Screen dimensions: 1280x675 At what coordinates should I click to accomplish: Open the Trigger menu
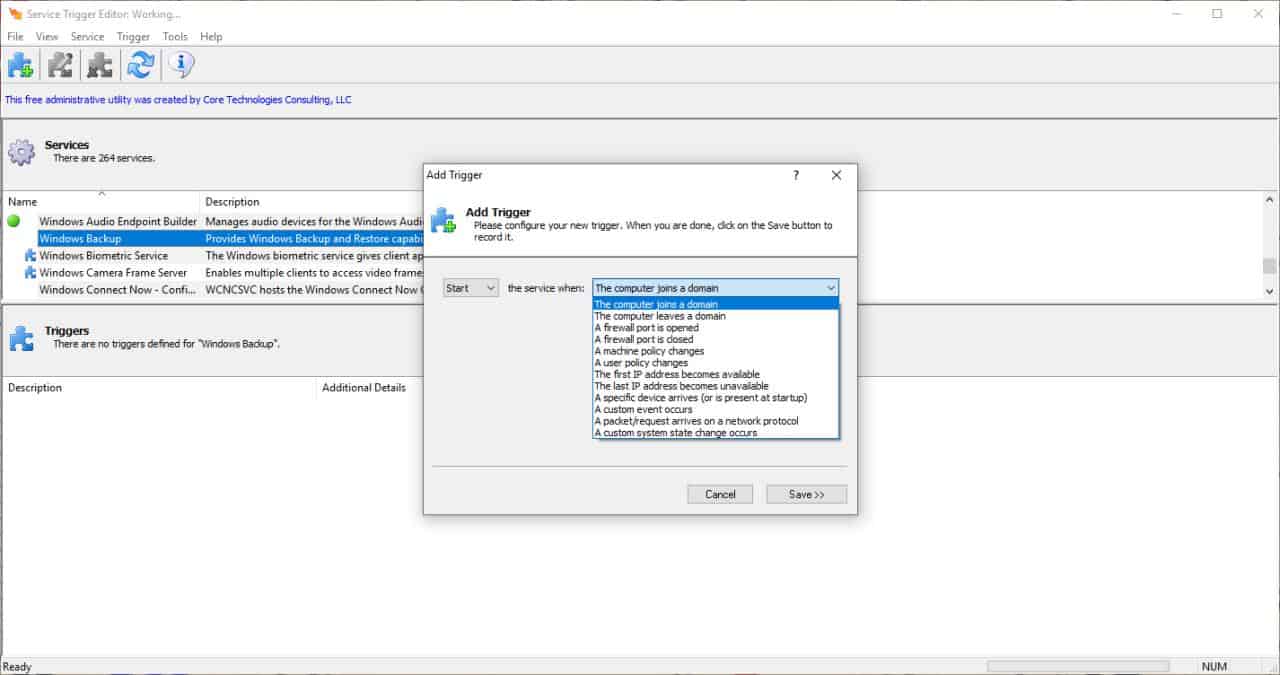click(133, 36)
